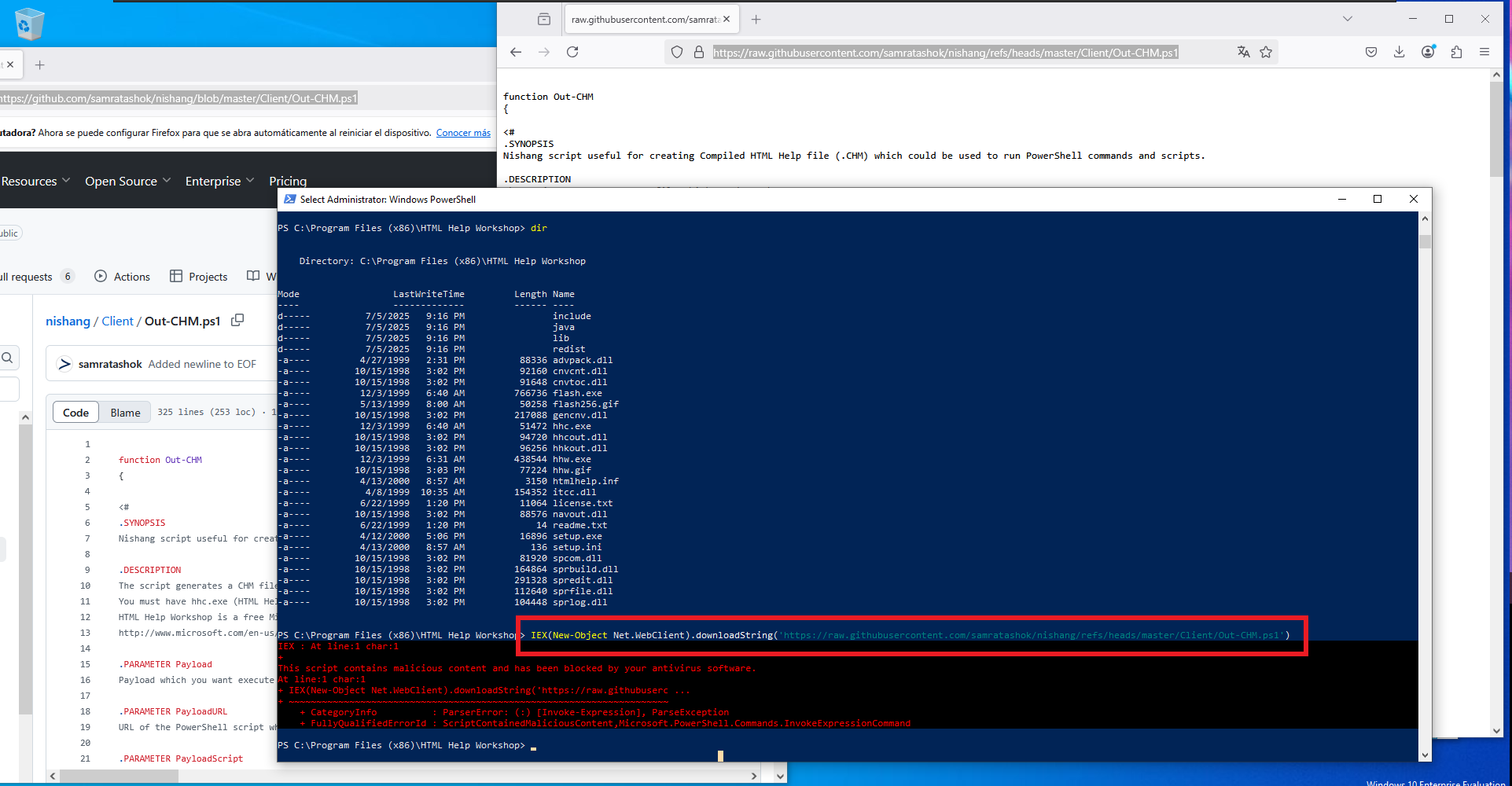The image size is (1512, 786).
Task: Click include directory in PowerShell listing
Action: (572, 316)
